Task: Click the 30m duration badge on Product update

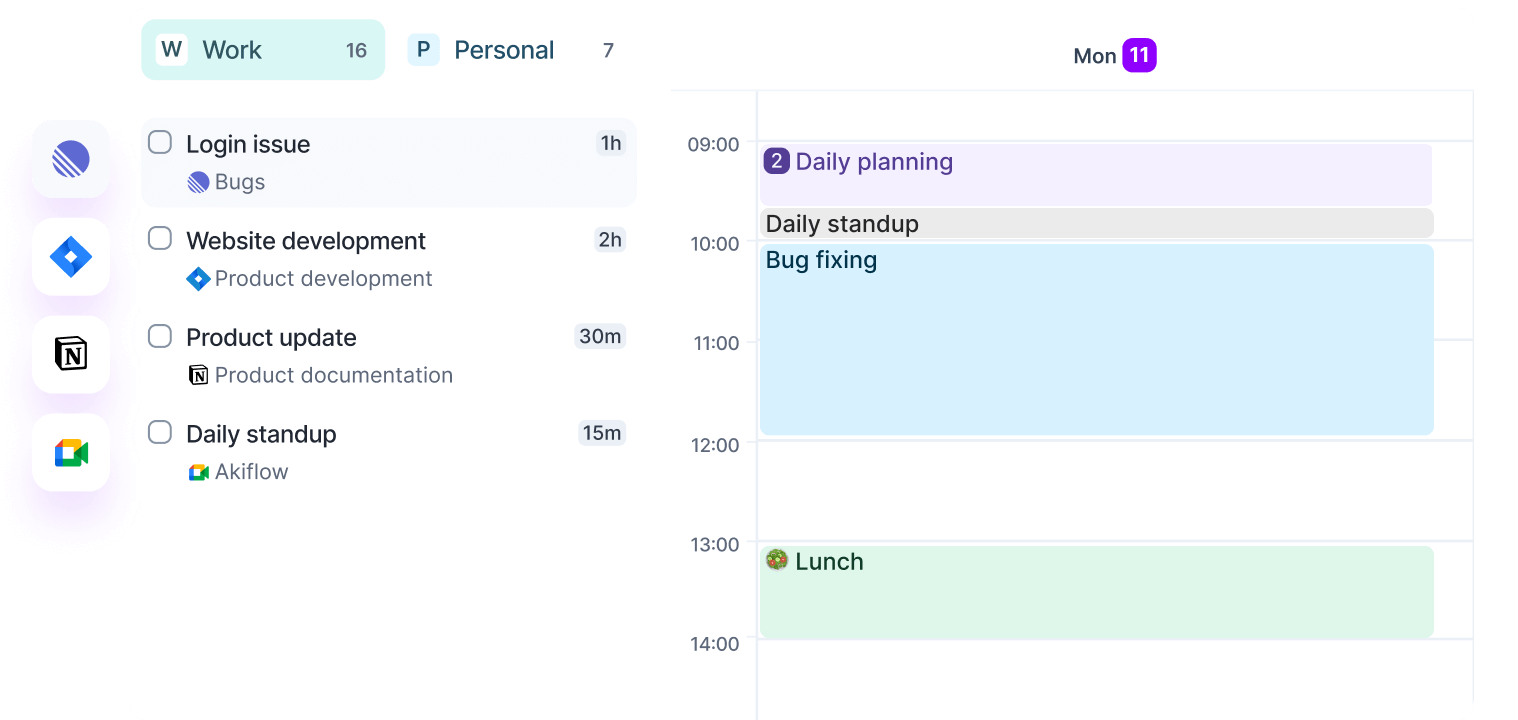Action: pyautogui.click(x=600, y=336)
